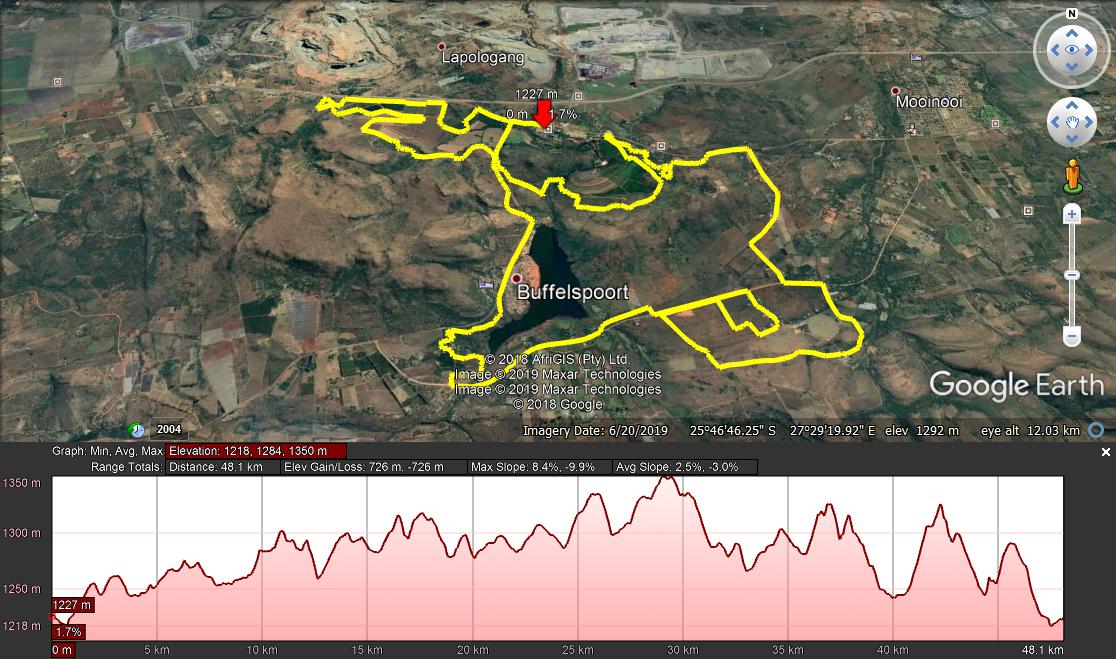This screenshot has width=1116, height=659.
Task: Rotate view right using look joystick
Action: pos(1088,50)
